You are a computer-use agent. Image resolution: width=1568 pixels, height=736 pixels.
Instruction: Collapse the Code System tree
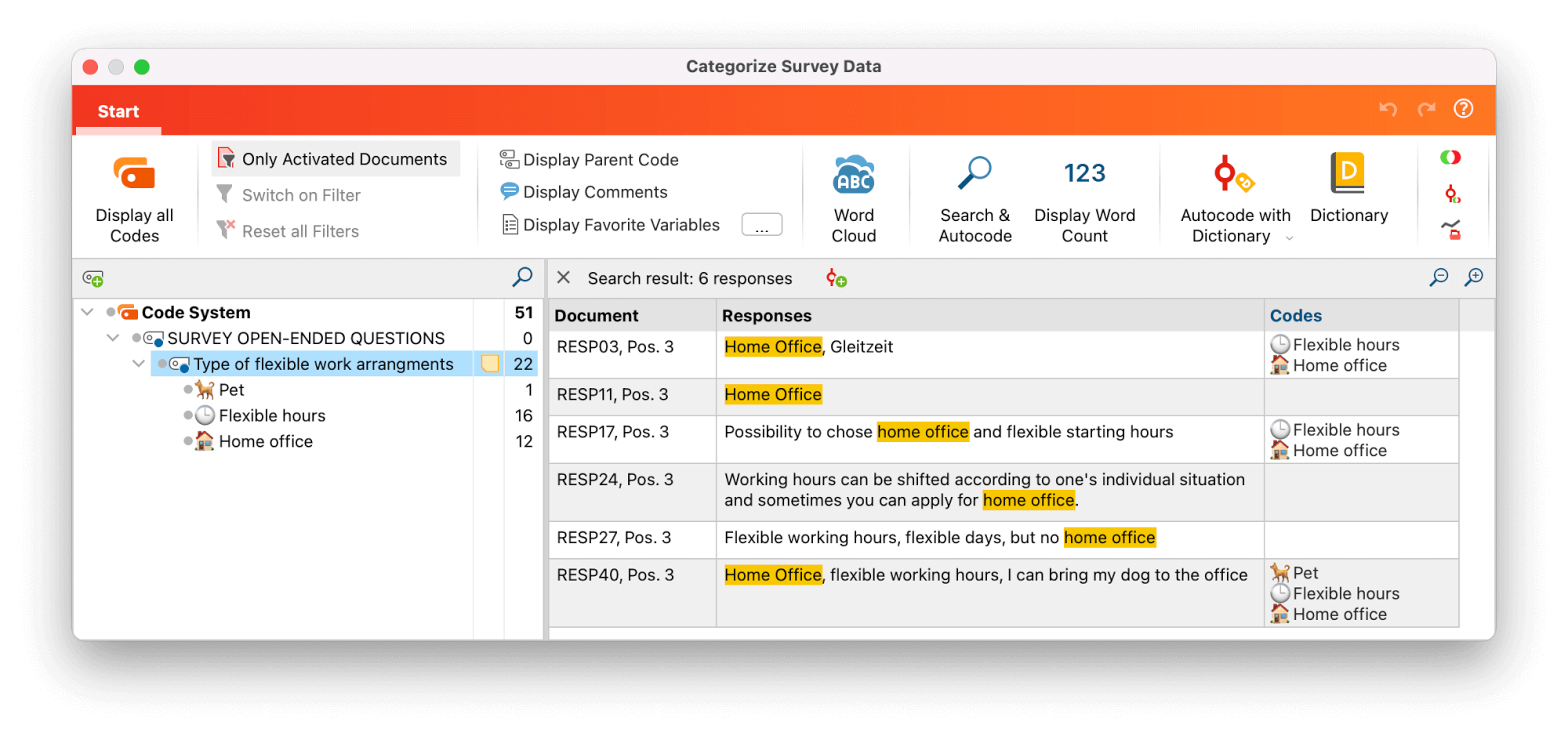(87, 311)
